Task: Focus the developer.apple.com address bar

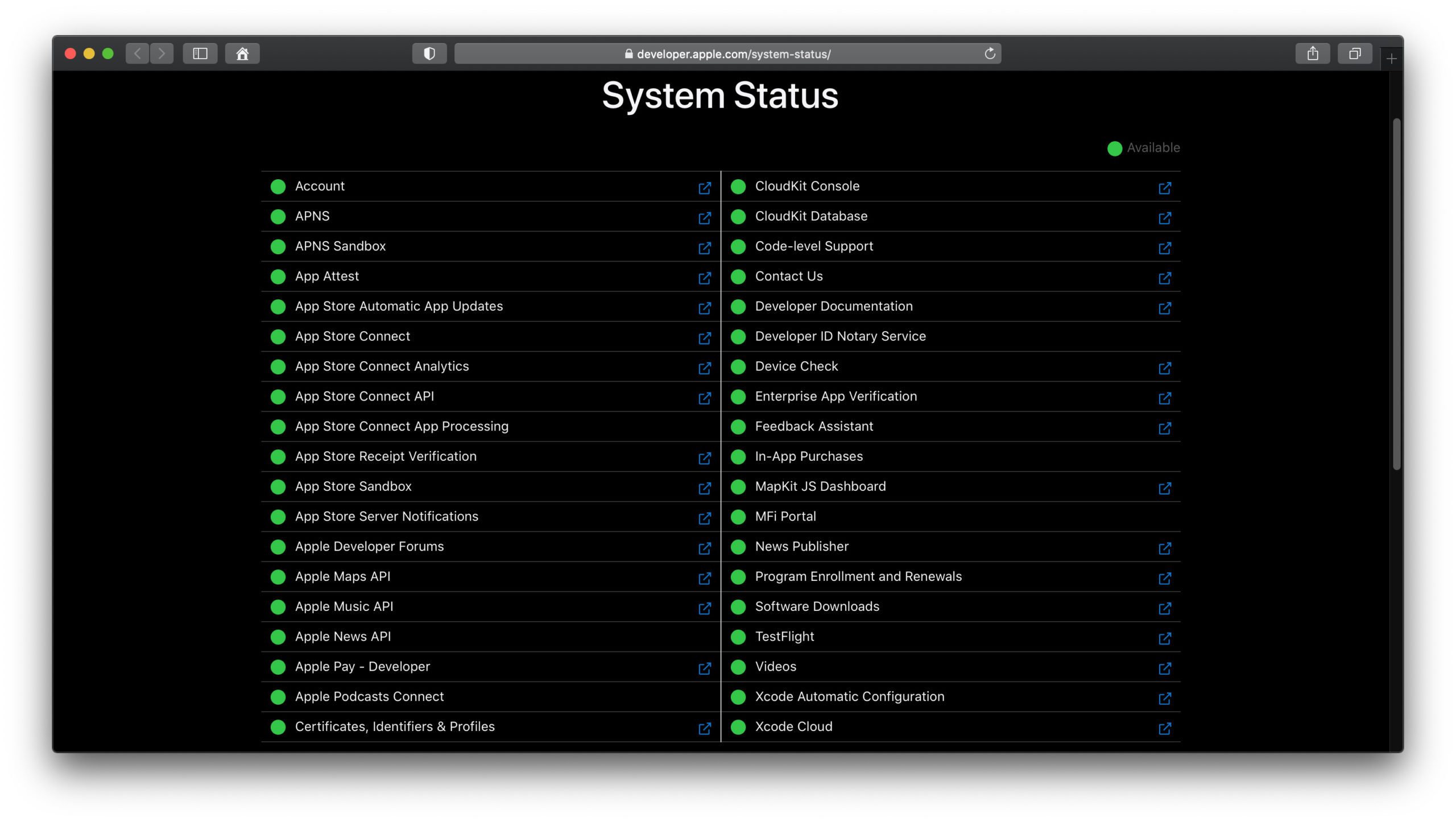Action: [727, 53]
